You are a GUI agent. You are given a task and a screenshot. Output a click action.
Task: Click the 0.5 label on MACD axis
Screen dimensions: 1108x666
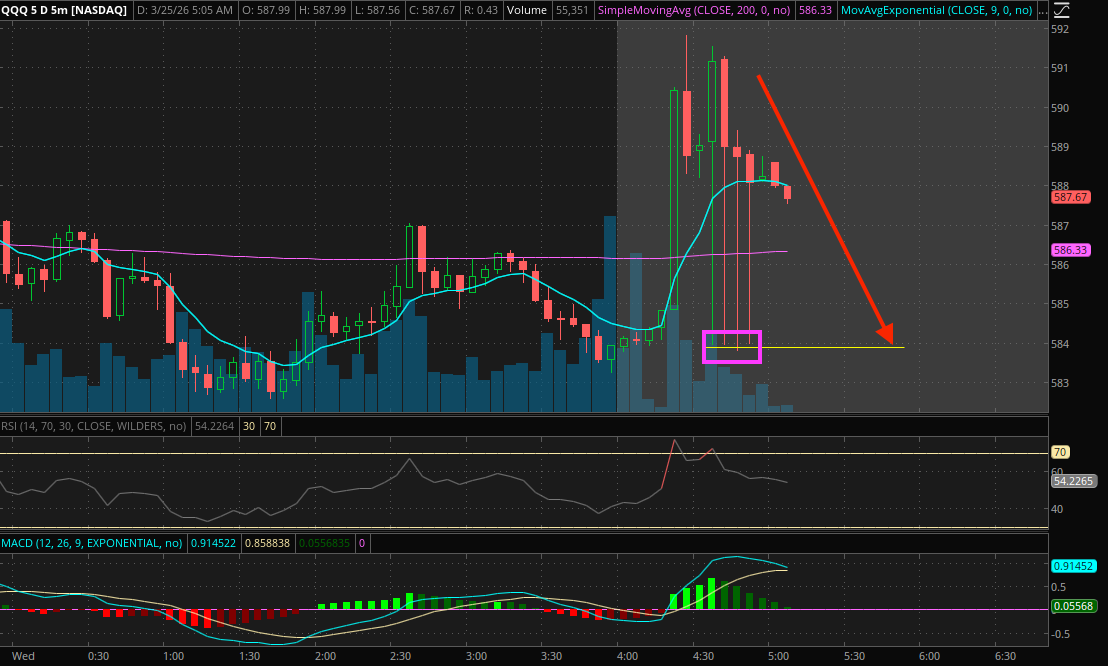pos(1059,588)
